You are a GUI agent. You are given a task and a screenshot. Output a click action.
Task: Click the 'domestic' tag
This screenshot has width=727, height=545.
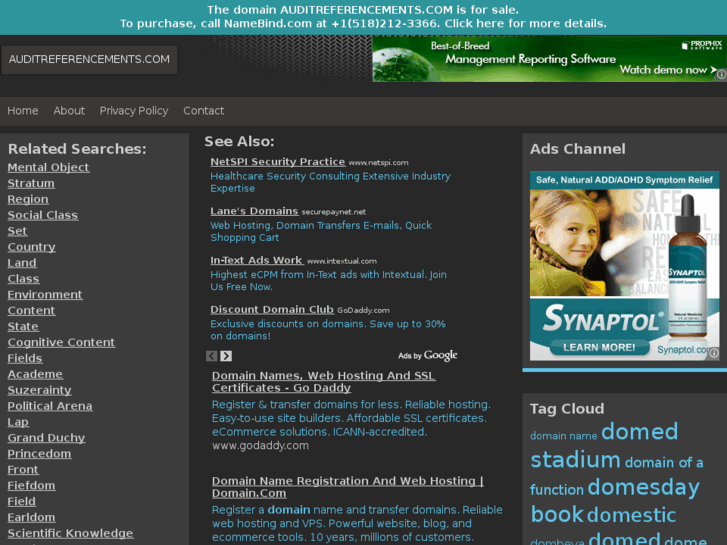click(x=631, y=515)
